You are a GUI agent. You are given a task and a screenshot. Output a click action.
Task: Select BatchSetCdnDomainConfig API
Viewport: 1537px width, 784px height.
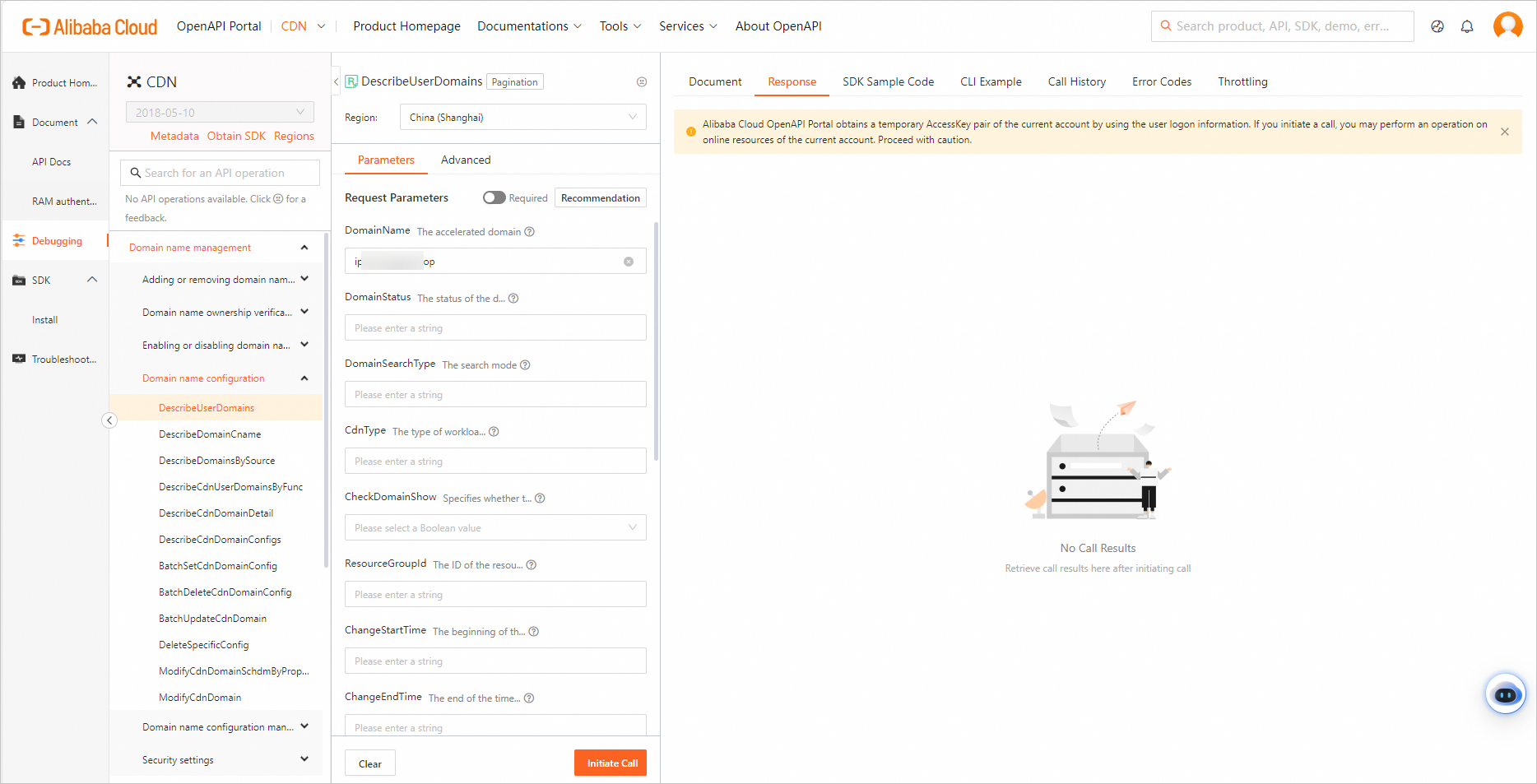tap(218, 566)
